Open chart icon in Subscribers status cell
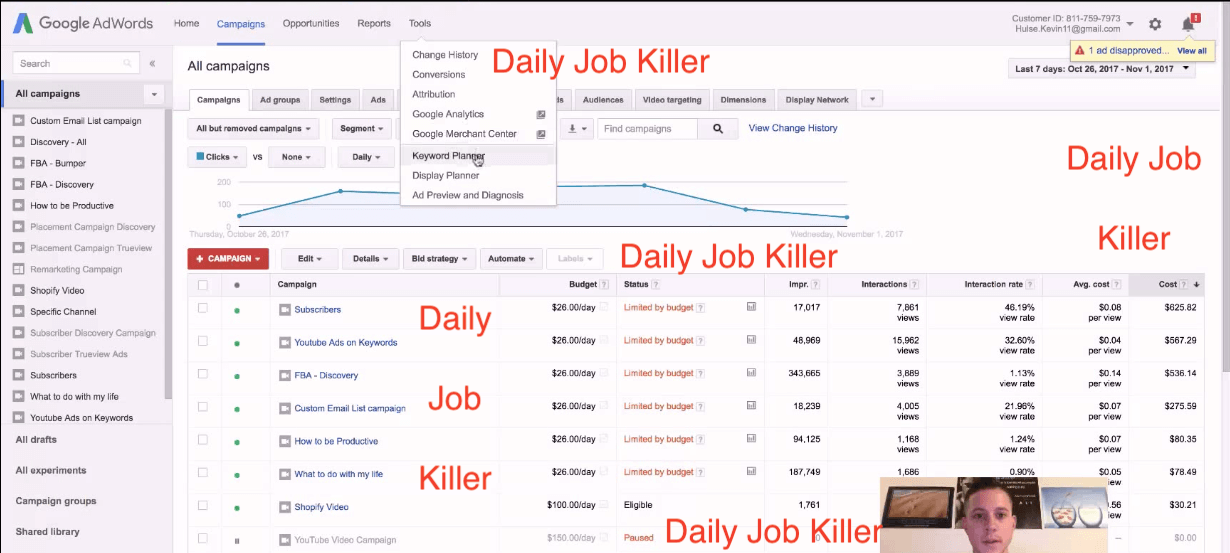Image resolution: width=1230 pixels, height=553 pixels. [751, 308]
